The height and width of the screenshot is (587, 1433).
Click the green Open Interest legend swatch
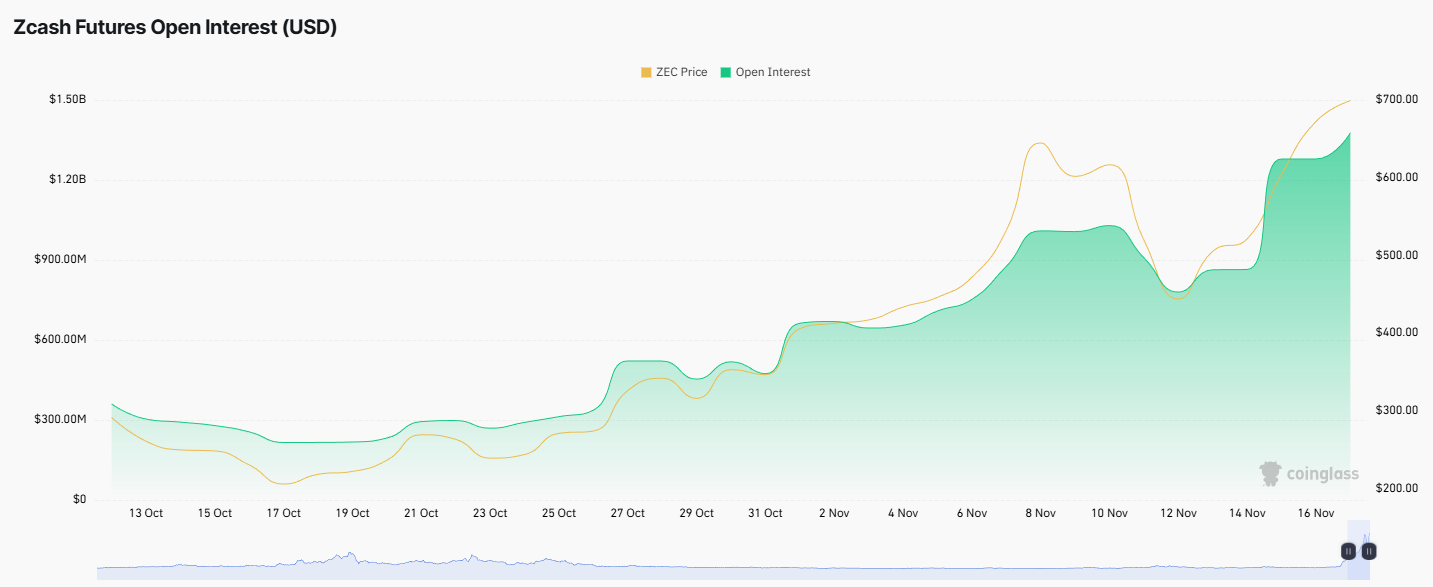[x=726, y=72]
